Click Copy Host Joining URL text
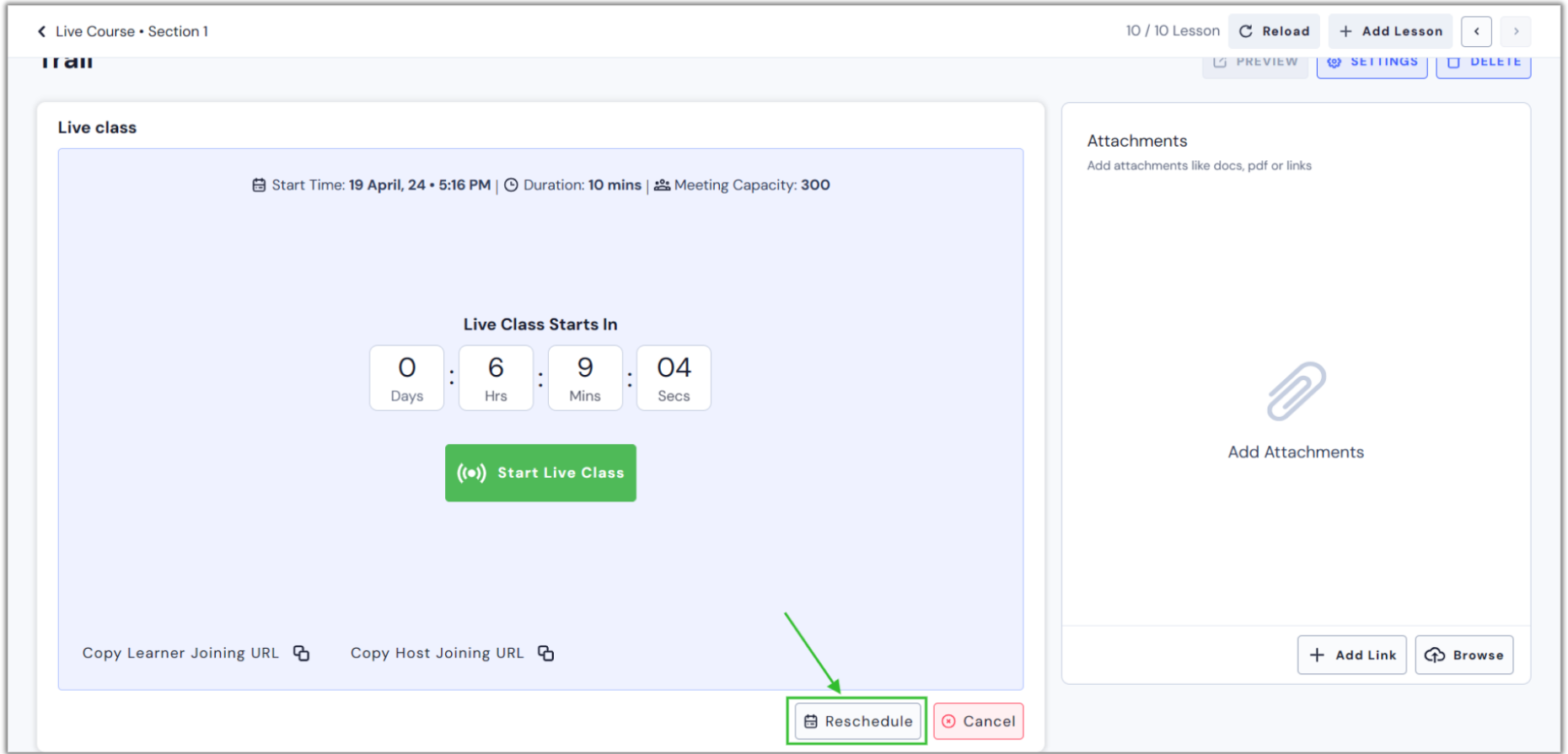The width and height of the screenshot is (1568, 754). [437, 653]
